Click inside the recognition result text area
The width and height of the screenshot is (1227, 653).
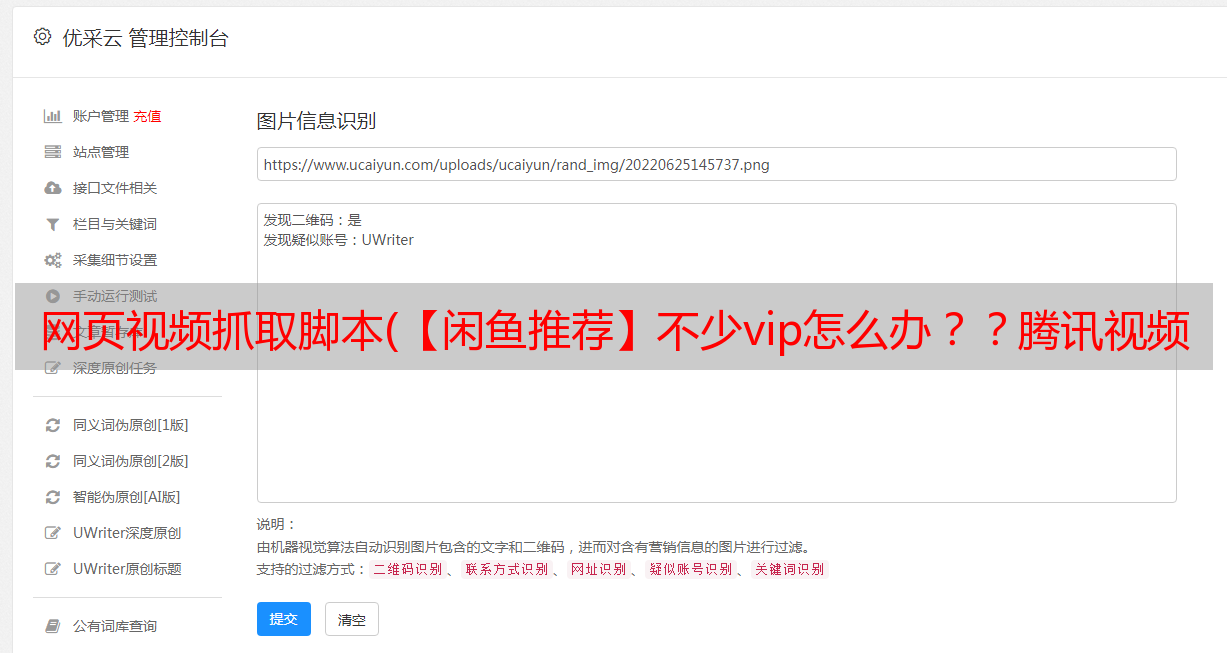click(x=716, y=352)
